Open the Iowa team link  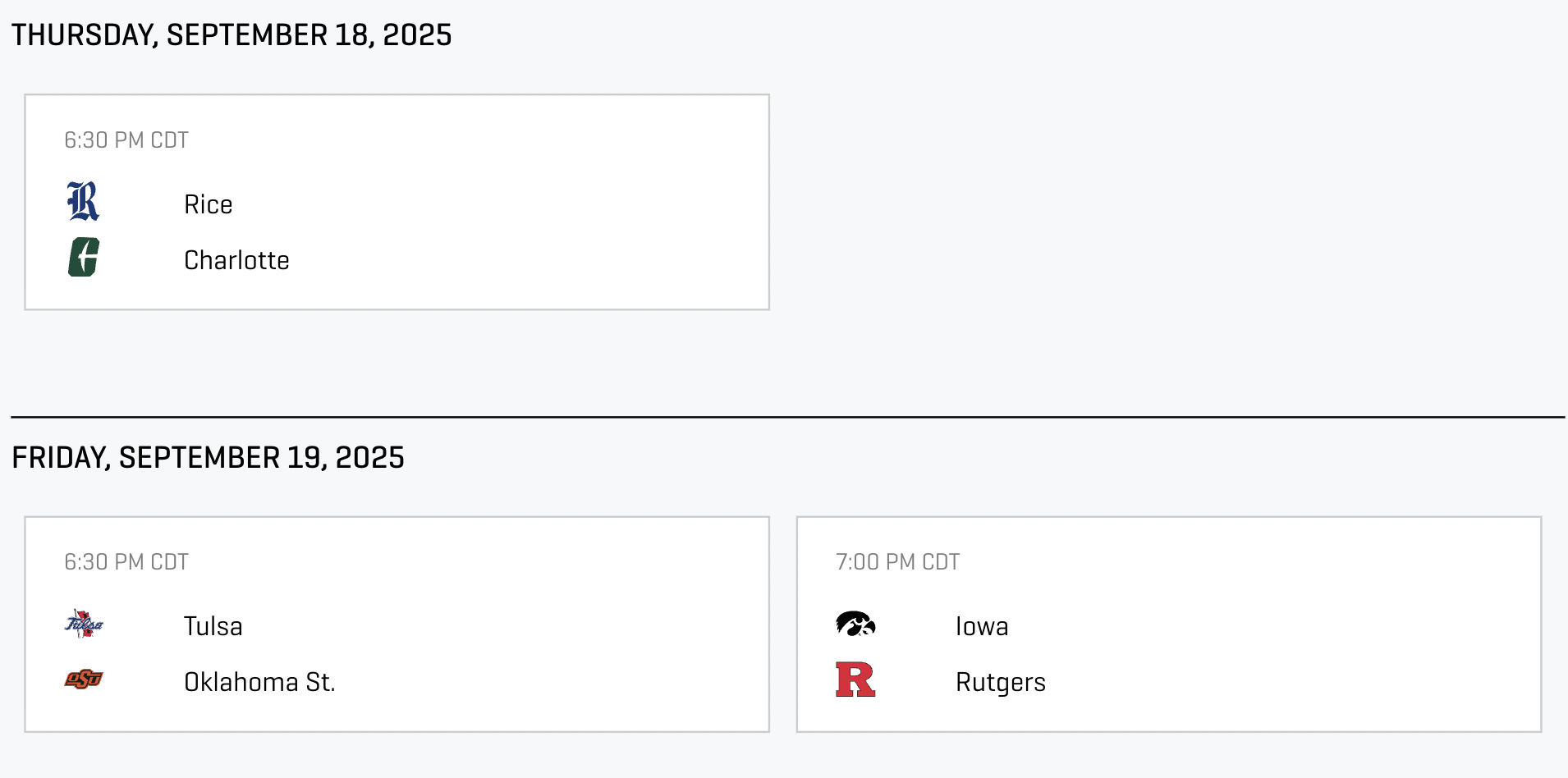click(x=982, y=626)
